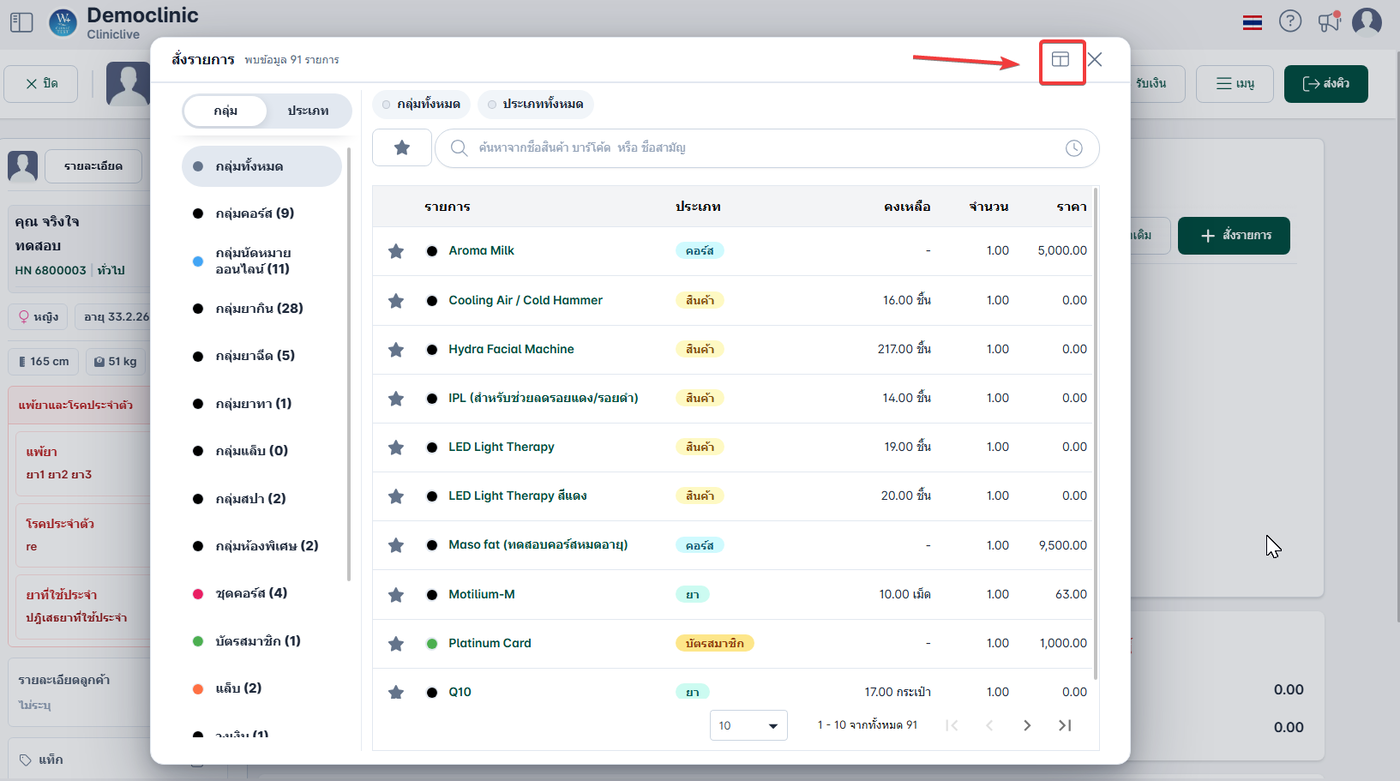
Task: Click the คงเหลือ column header
Action: tap(907, 207)
